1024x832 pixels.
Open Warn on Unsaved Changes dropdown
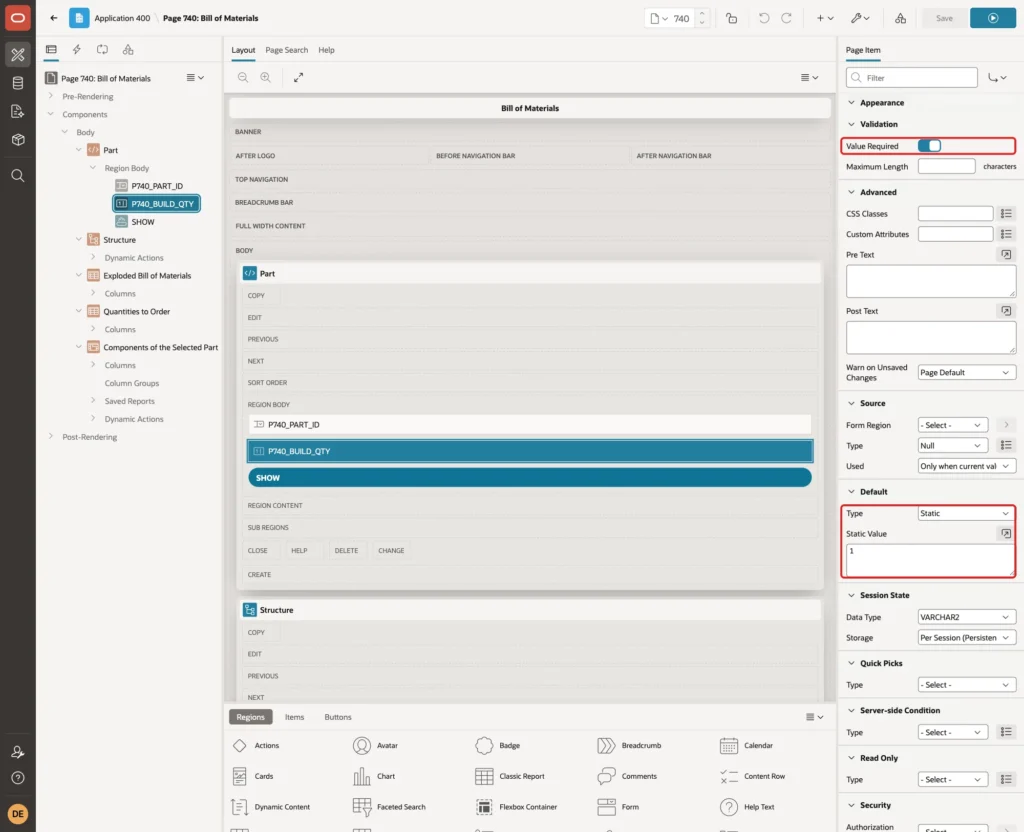click(x=967, y=372)
